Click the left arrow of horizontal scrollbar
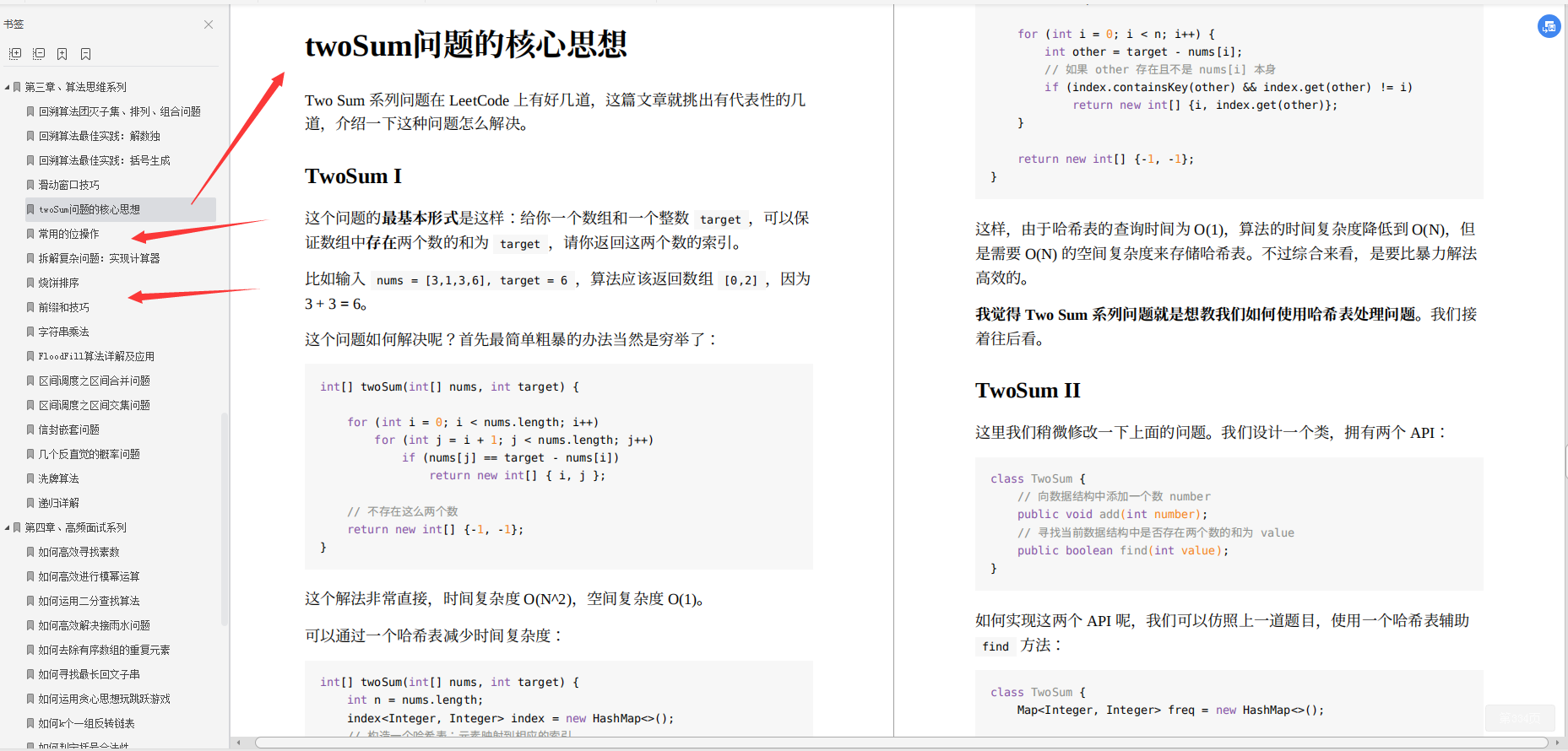The width and height of the screenshot is (1568, 751). (239, 743)
